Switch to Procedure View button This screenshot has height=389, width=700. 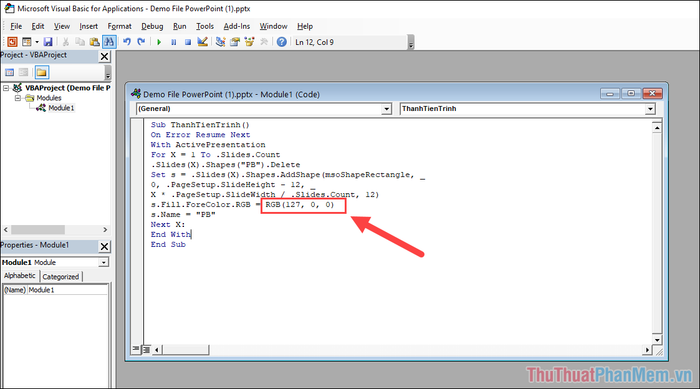[x=136, y=349]
